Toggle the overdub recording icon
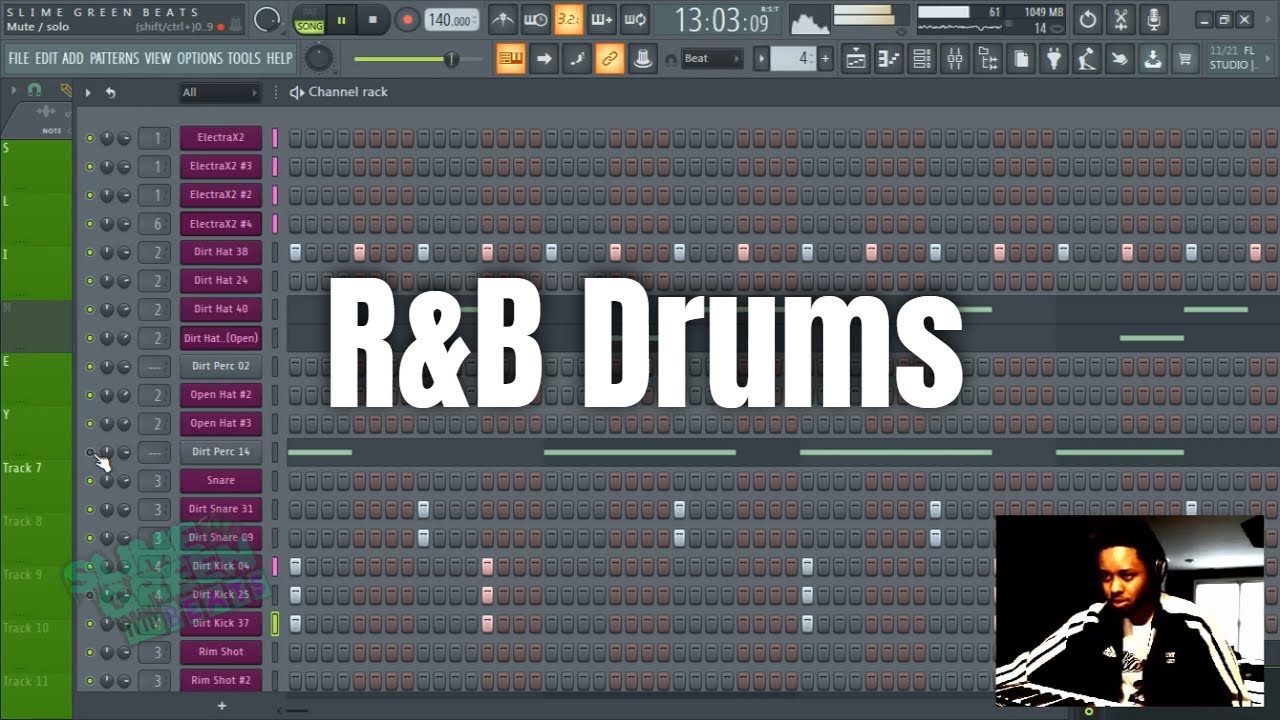 pos(601,19)
